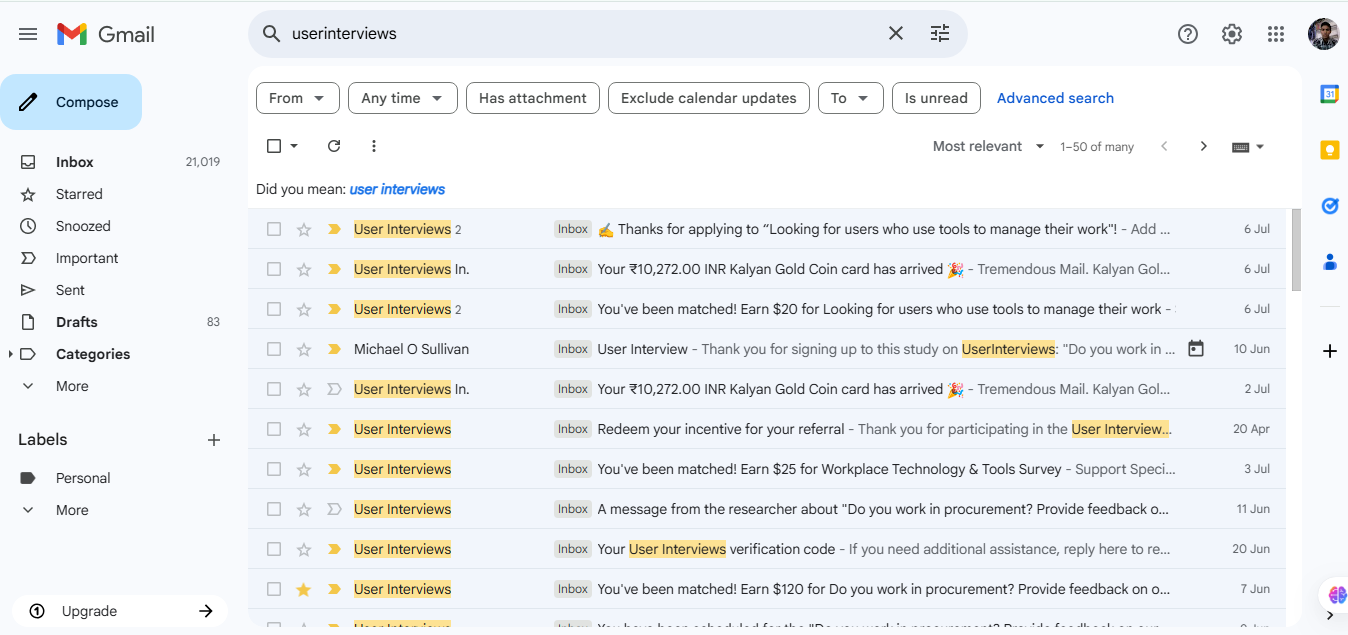Open select-all dropdown arrow
The height and width of the screenshot is (635, 1348).
pos(294,146)
